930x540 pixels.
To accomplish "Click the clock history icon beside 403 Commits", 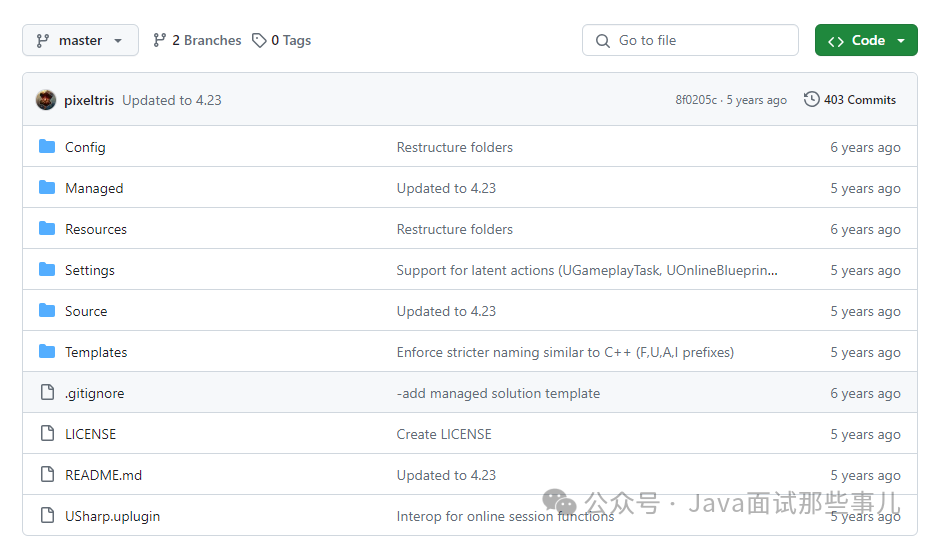I will pyautogui.click(x=811, y=99).
